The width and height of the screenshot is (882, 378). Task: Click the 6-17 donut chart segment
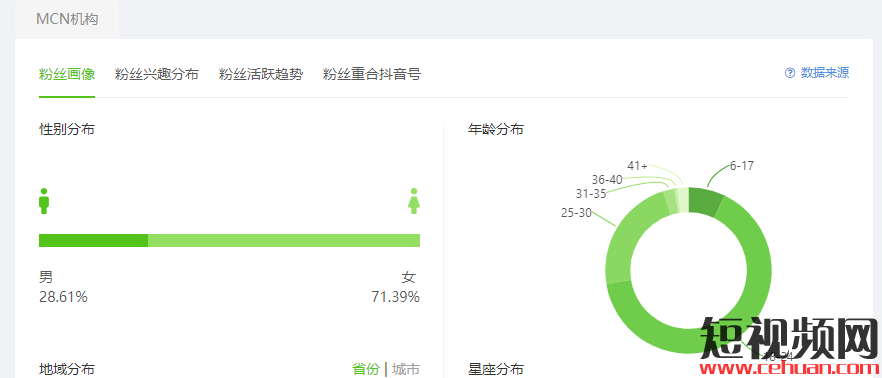point(705,202)
